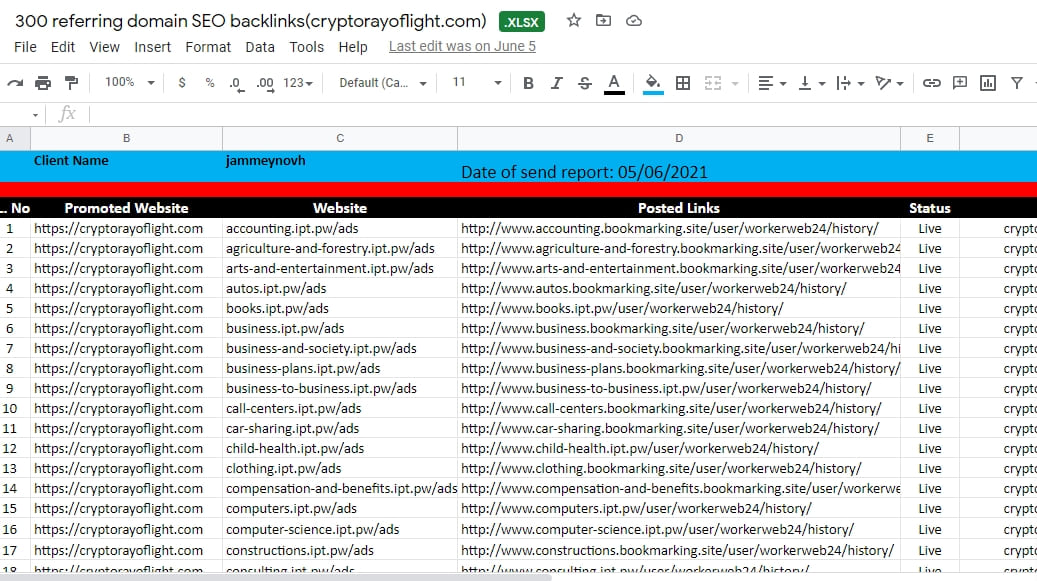
Task: Click the borders icon in toolbar
Action: click(x=683, y=83)
